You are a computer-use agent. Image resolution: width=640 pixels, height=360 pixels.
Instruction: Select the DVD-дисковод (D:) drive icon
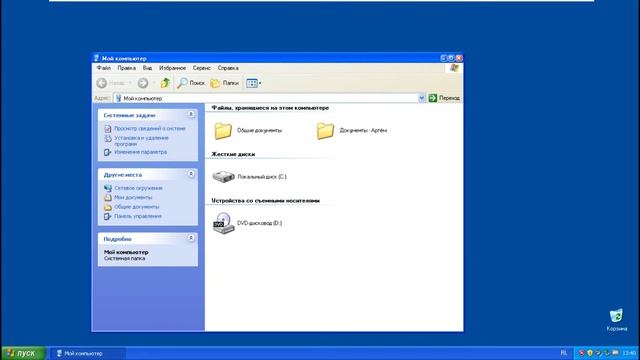click(224, 223)
